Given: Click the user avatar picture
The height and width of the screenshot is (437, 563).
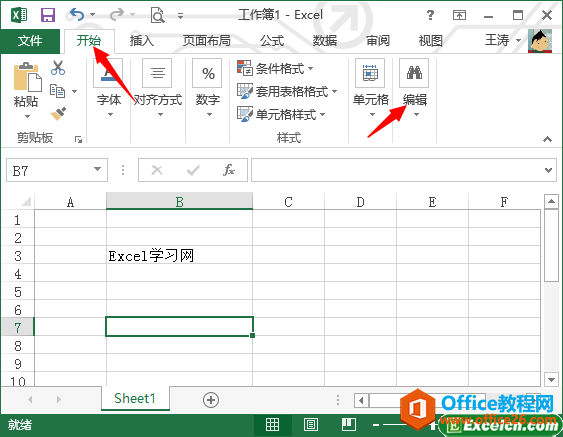Looking at the screenshot, I should pos(540,41).
